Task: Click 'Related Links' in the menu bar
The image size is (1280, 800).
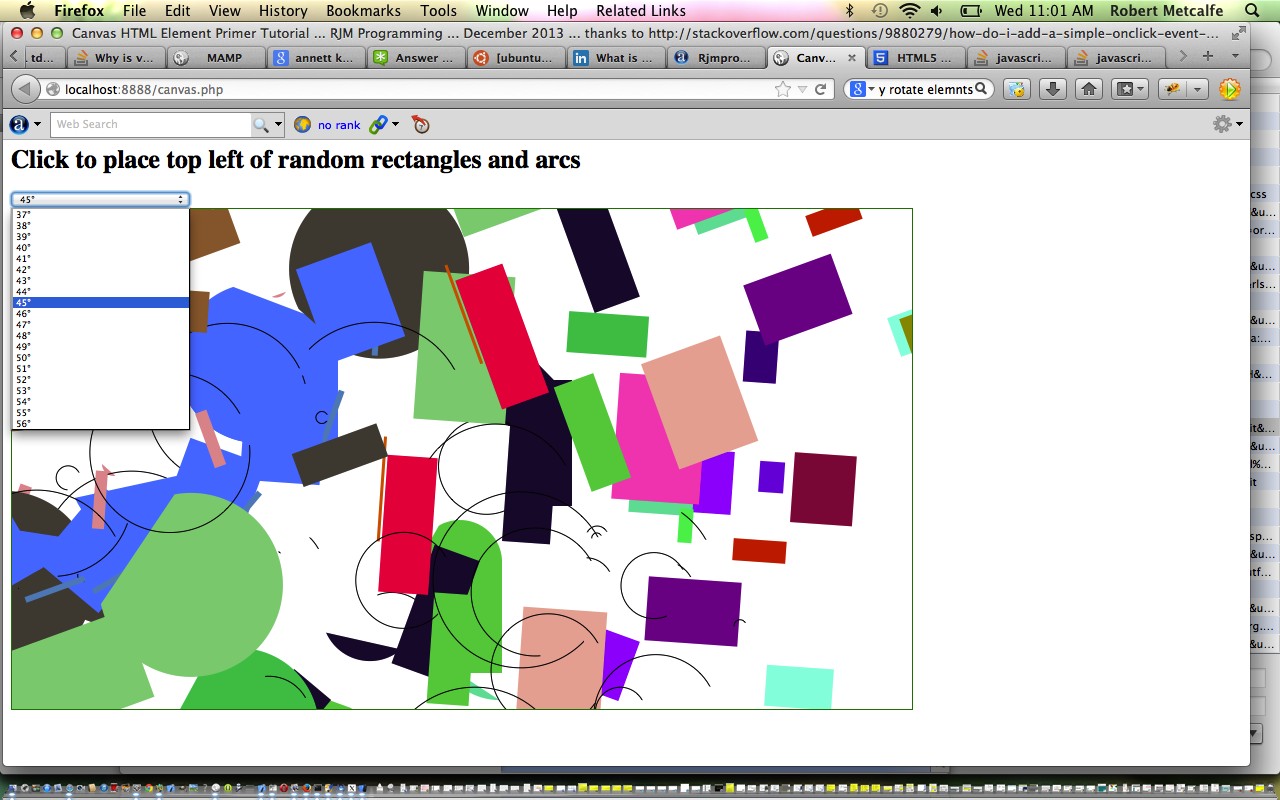Action: coord(640,11)
